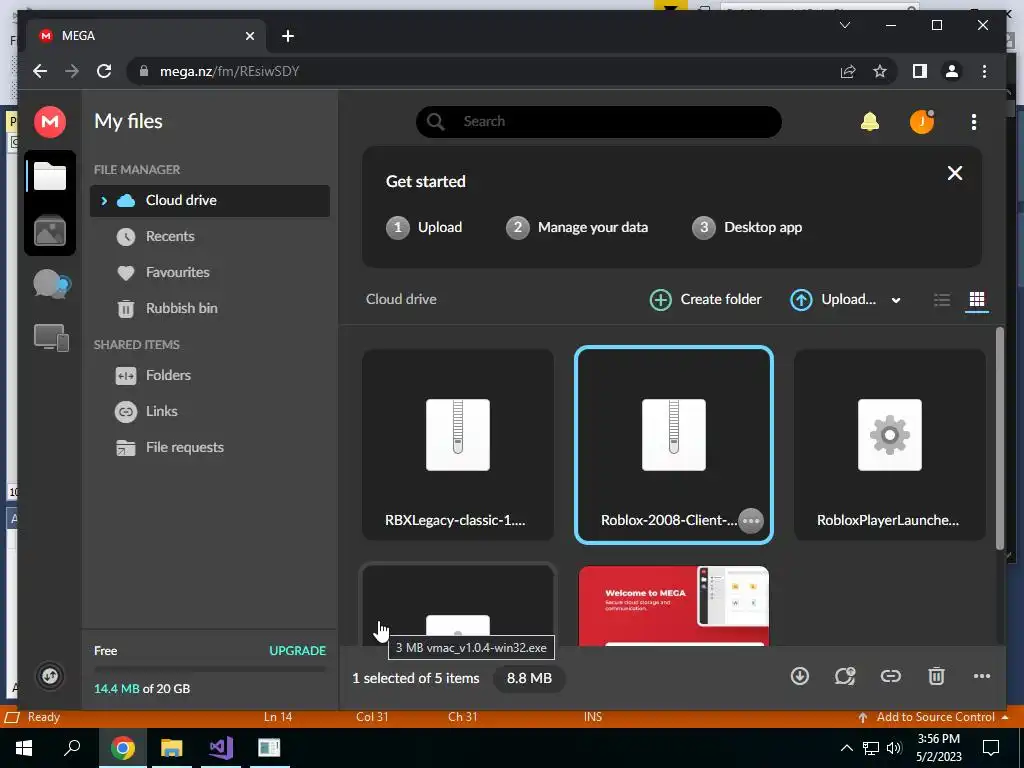Select Cloud drive in sidebar
1024x768 pixels.
tap(210, 200)
